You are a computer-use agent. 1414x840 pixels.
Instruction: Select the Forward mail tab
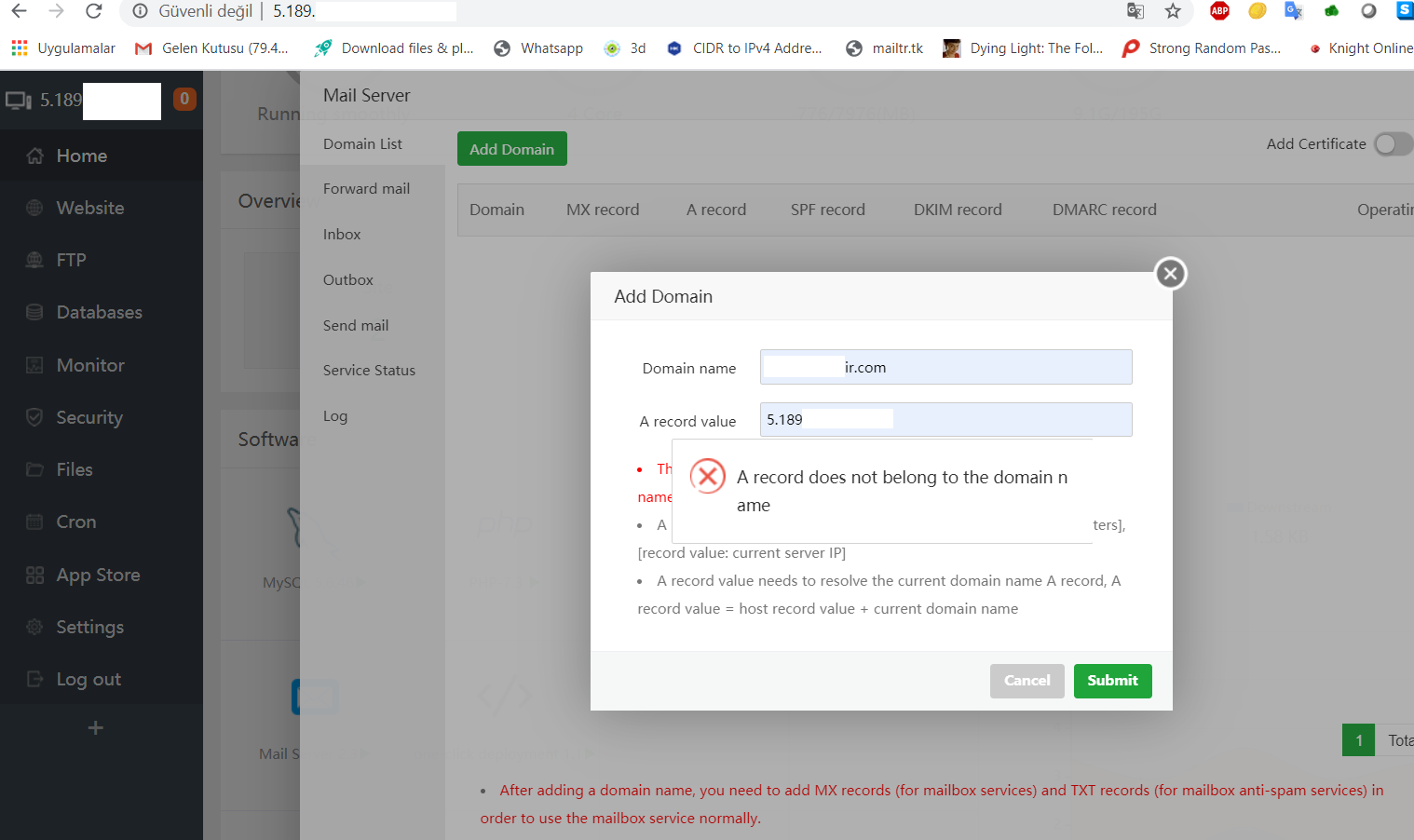[x=373, y=189]
